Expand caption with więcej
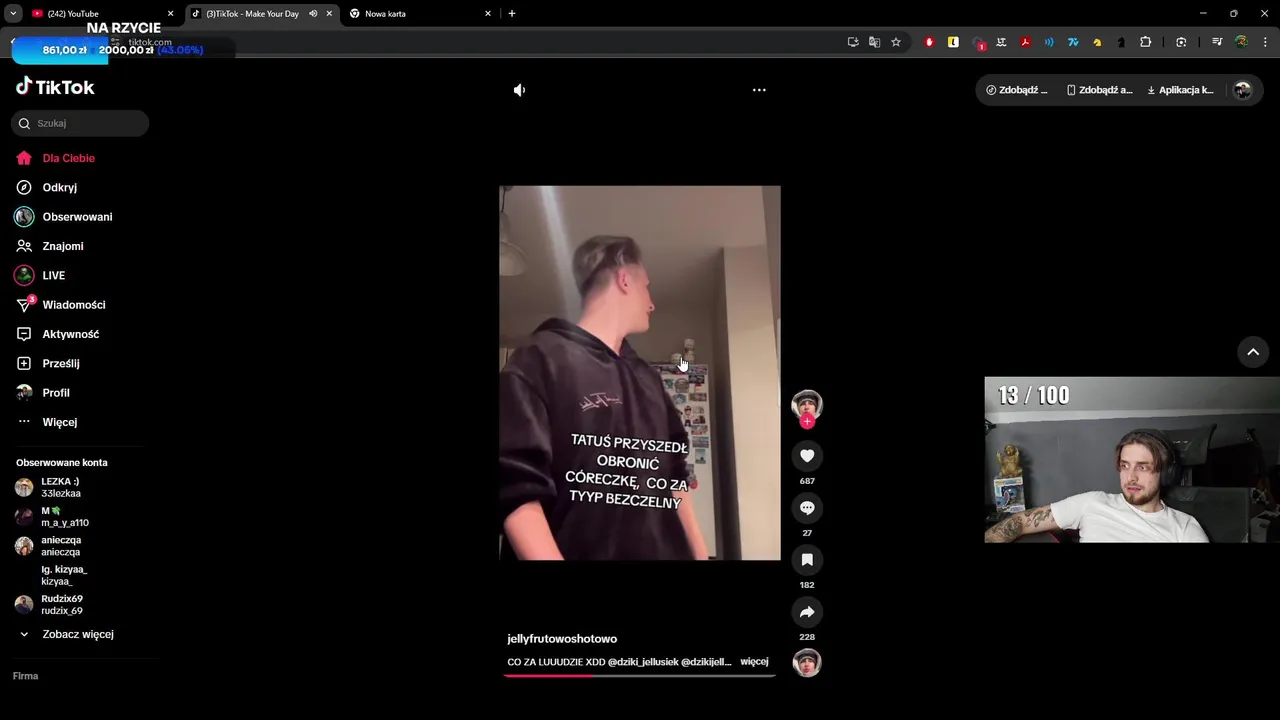 tap(754, 662)
